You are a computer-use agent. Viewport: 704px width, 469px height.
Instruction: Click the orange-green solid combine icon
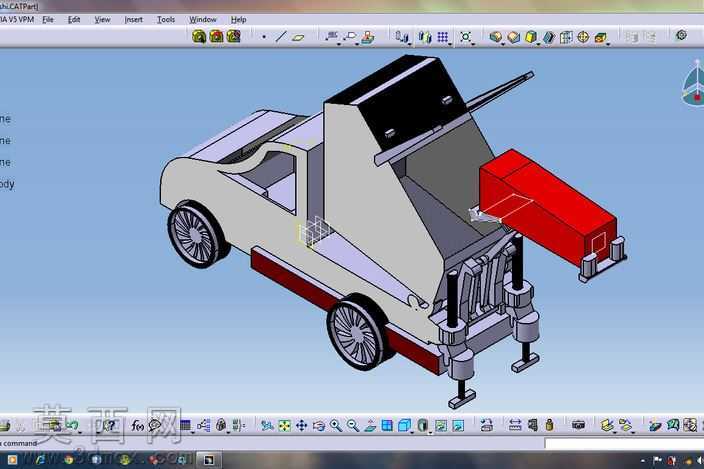click(x=601, y=37)
